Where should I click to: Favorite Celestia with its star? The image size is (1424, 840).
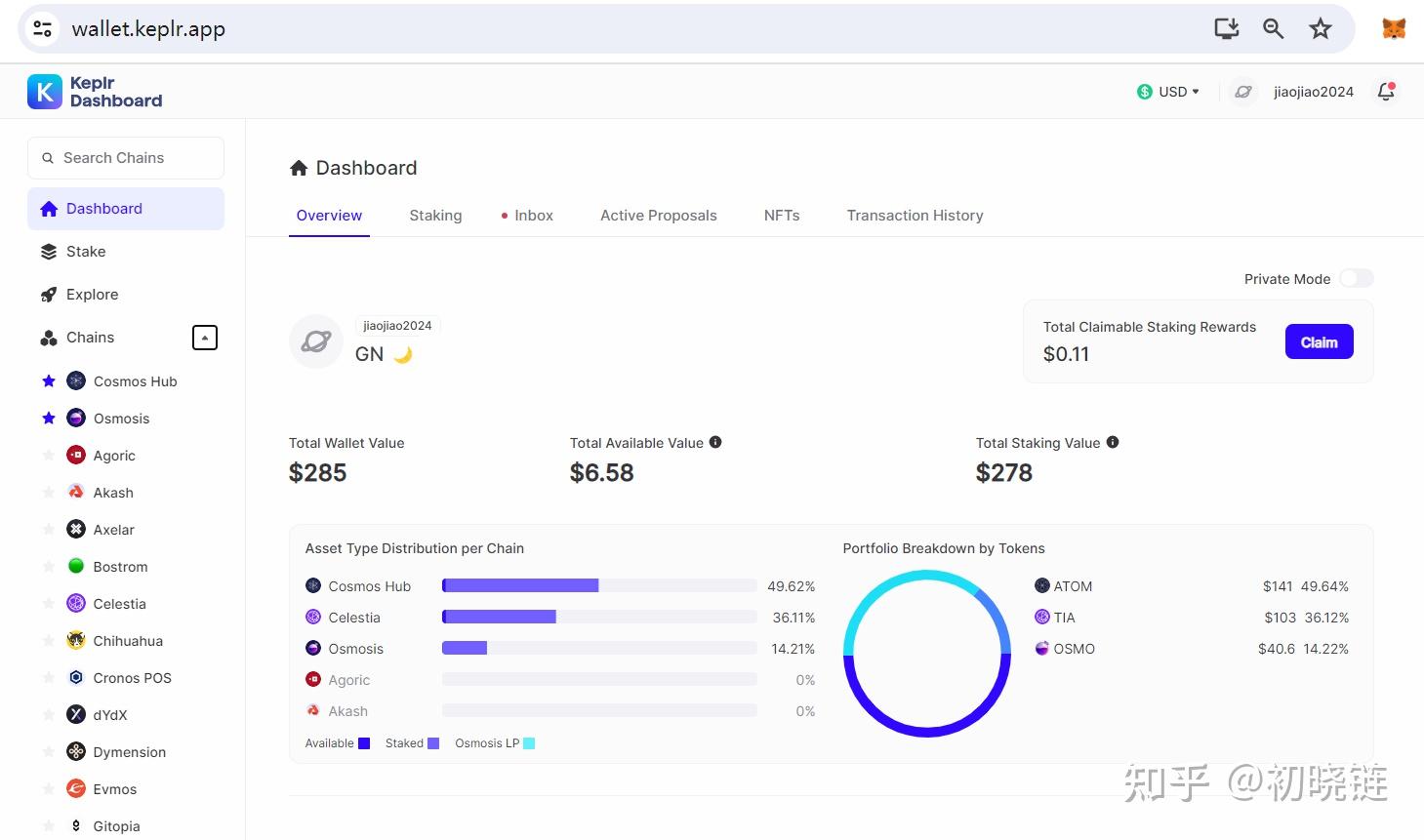(x=49, y=604)
